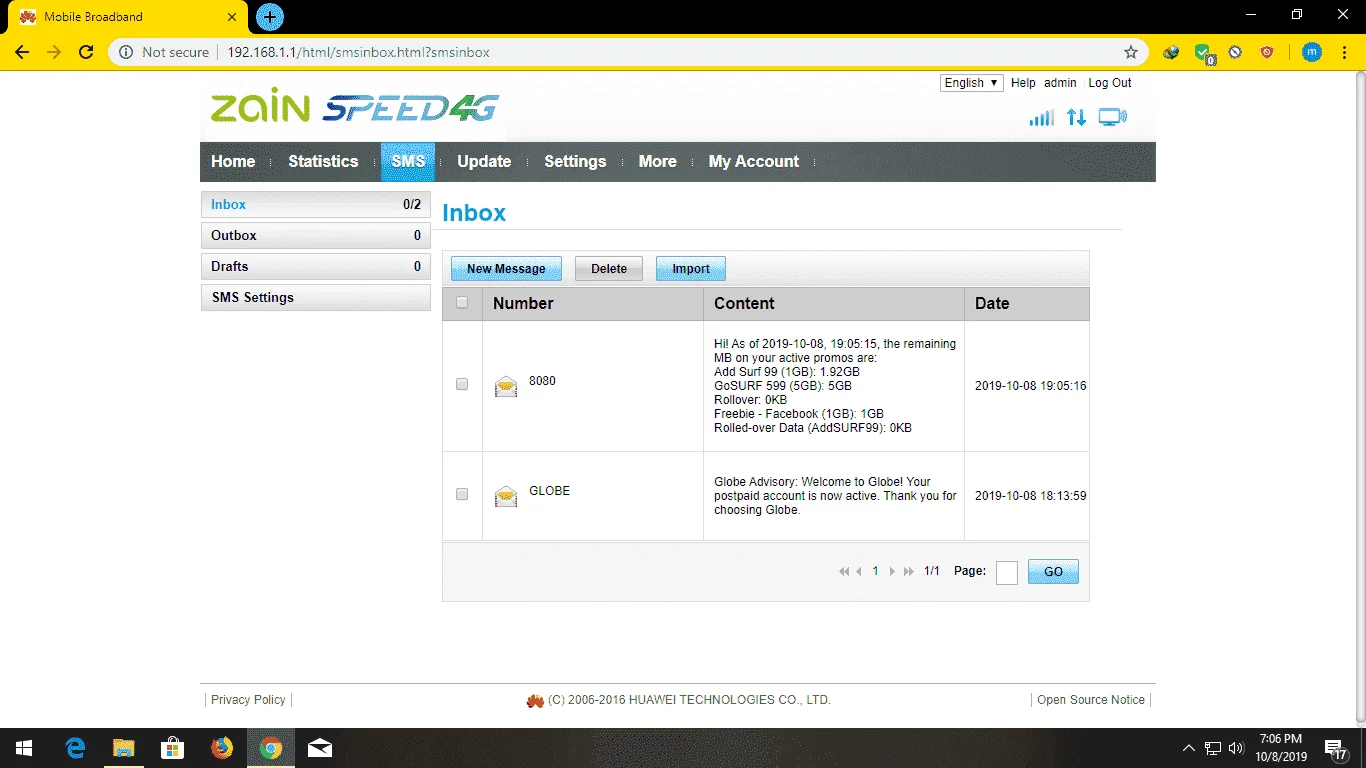Open the Open Source Notice link
Viewport: 1366px width, 768px height.
click(1091, 700)
